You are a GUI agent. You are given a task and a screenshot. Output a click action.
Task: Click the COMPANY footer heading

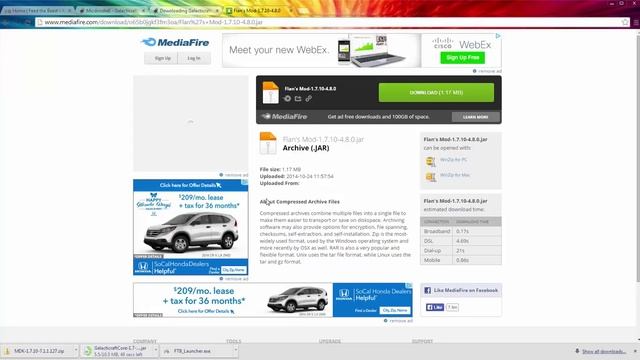tap(145, 341)
